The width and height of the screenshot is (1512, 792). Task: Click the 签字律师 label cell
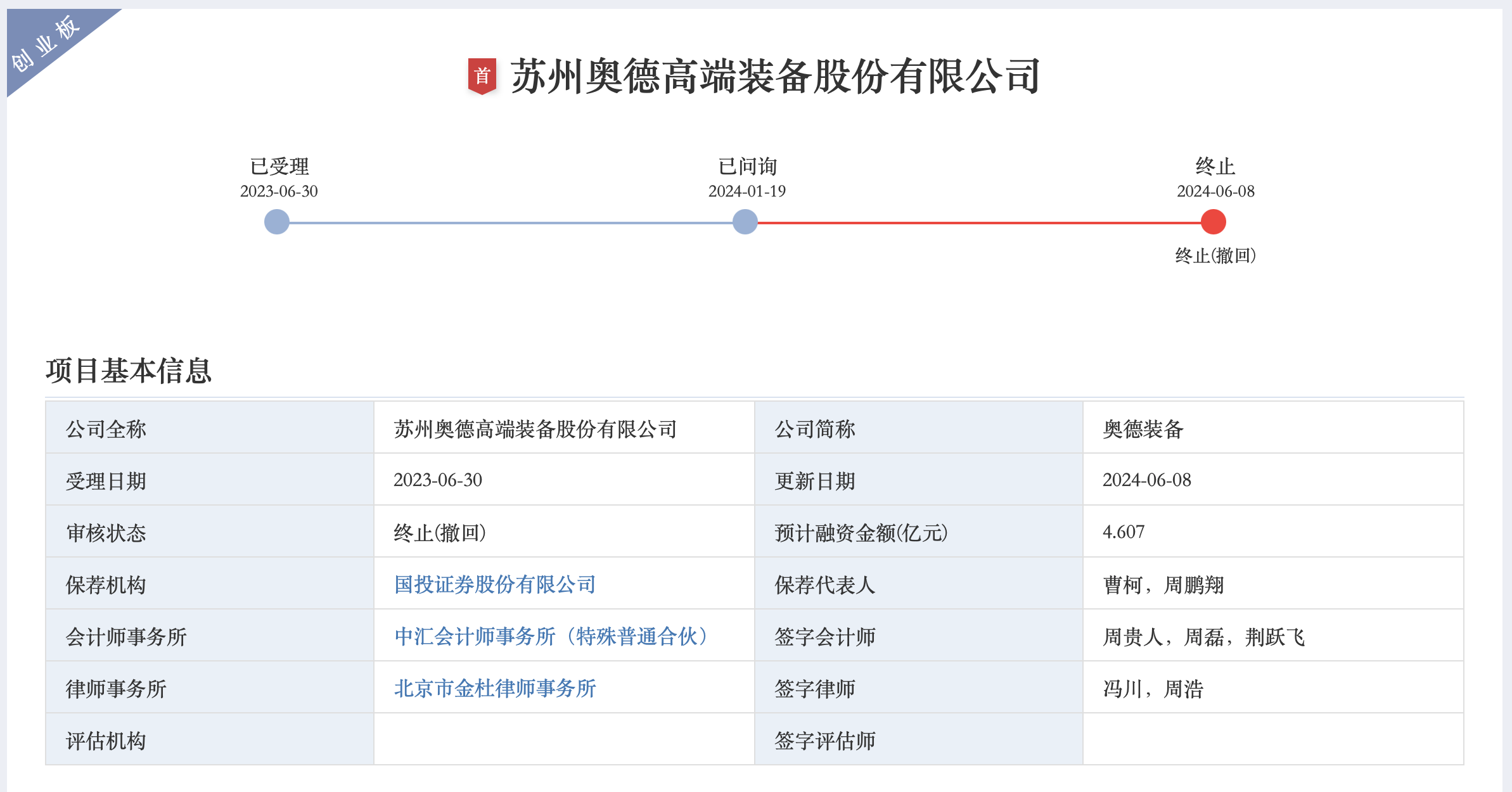pos(919,687)
